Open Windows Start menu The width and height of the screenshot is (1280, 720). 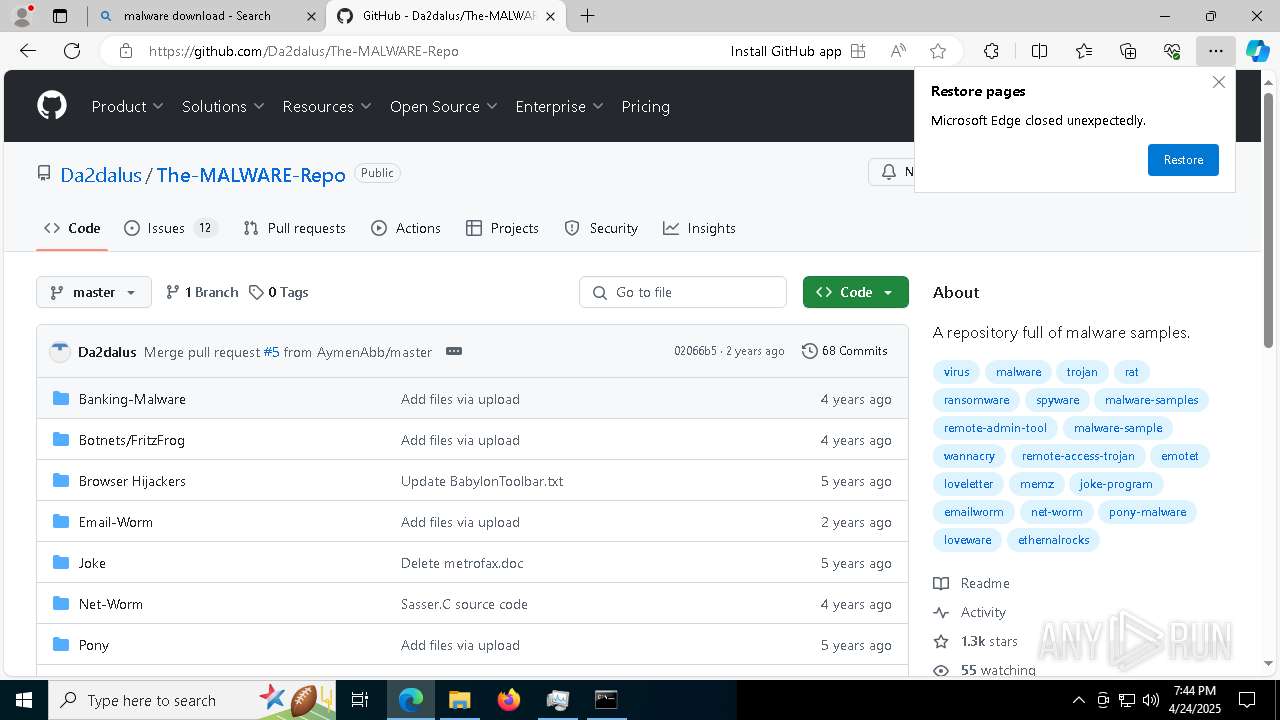point(23,700)
